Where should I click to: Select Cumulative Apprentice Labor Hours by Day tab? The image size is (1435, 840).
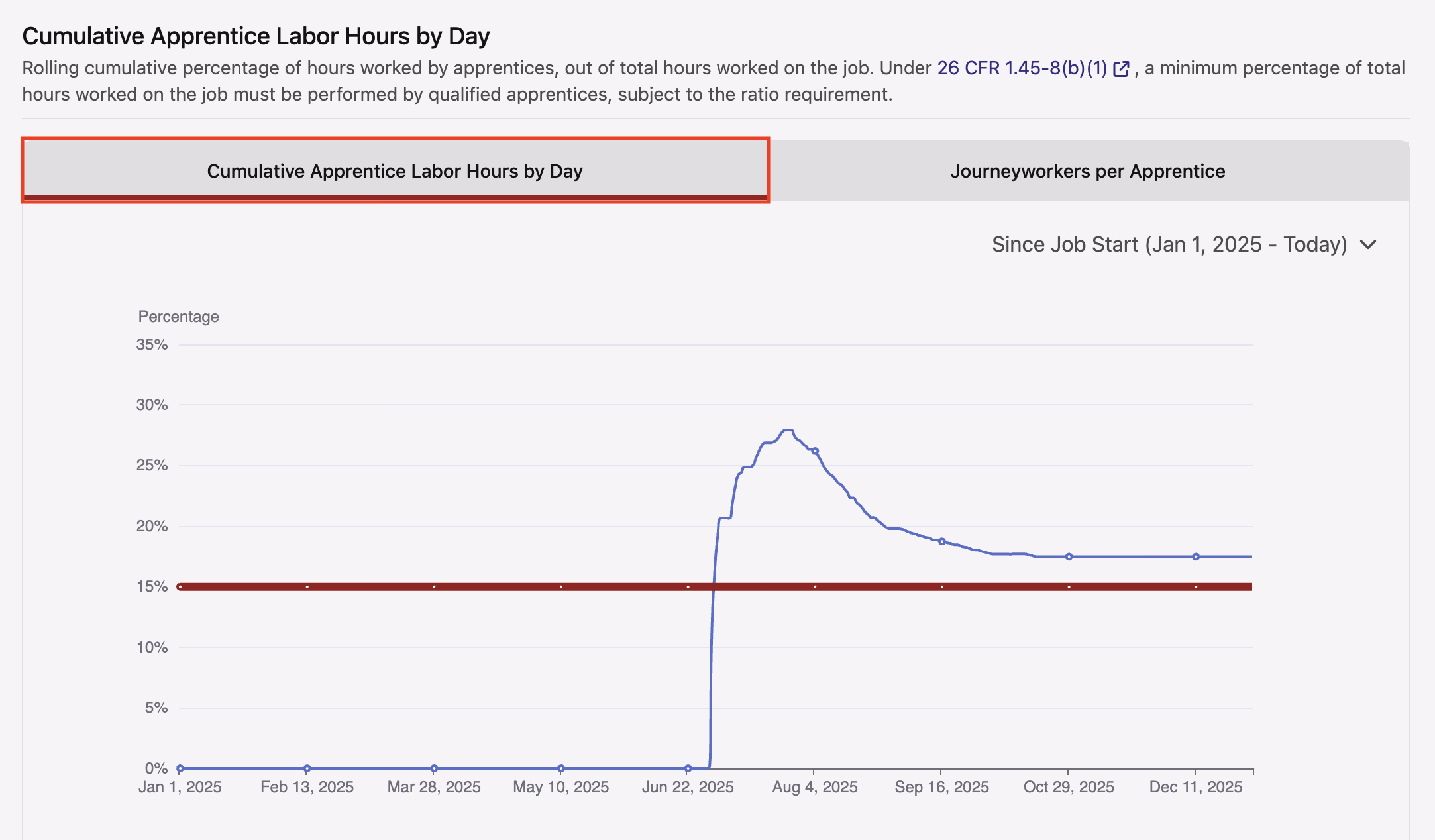tap(395, 170)
